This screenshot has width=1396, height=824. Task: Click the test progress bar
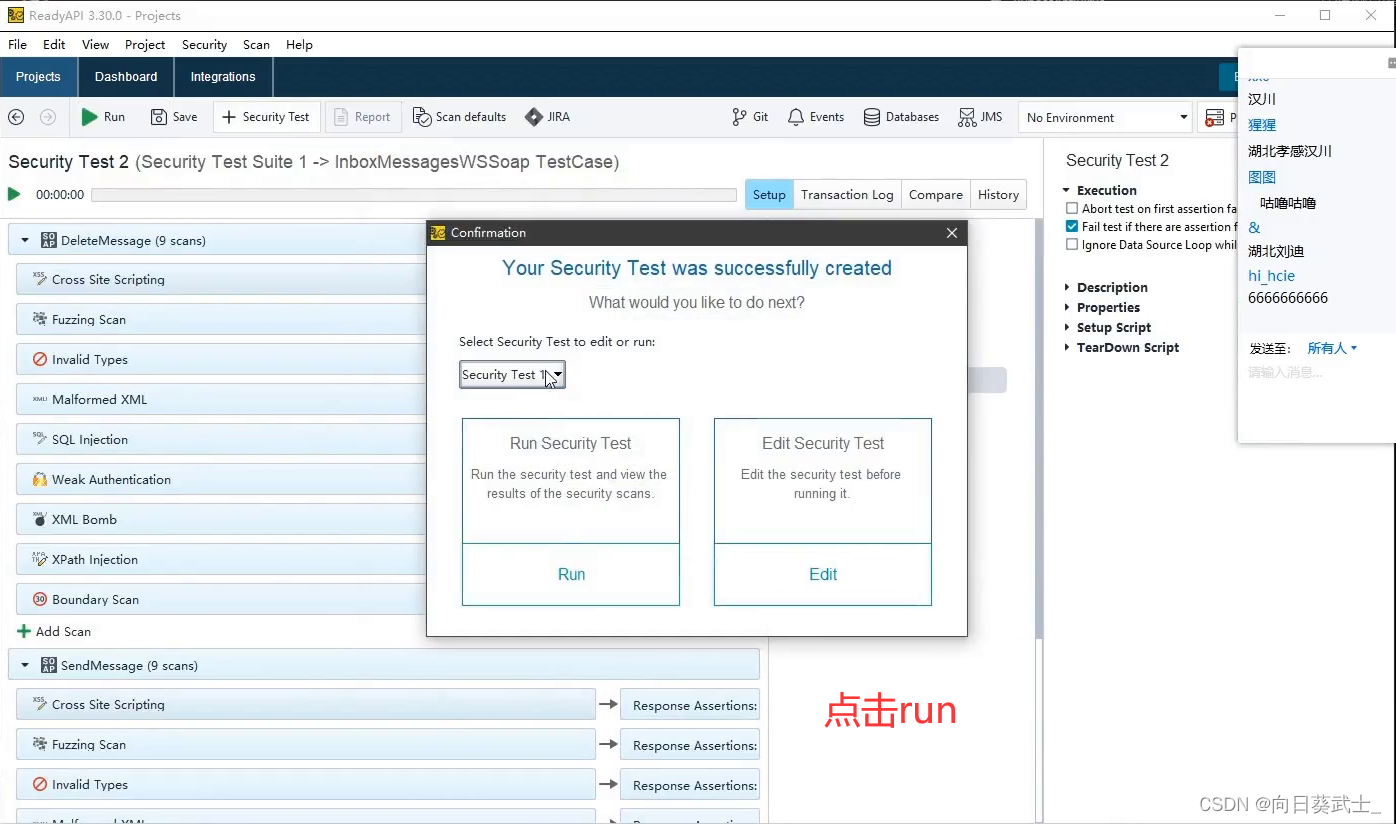414,195
